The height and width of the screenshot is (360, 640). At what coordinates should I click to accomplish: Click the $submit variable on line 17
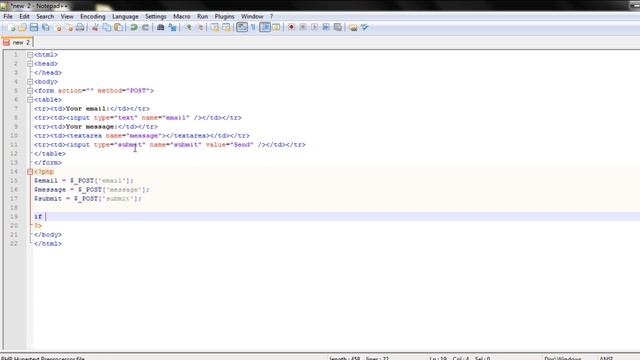click(x=48, y=198)
